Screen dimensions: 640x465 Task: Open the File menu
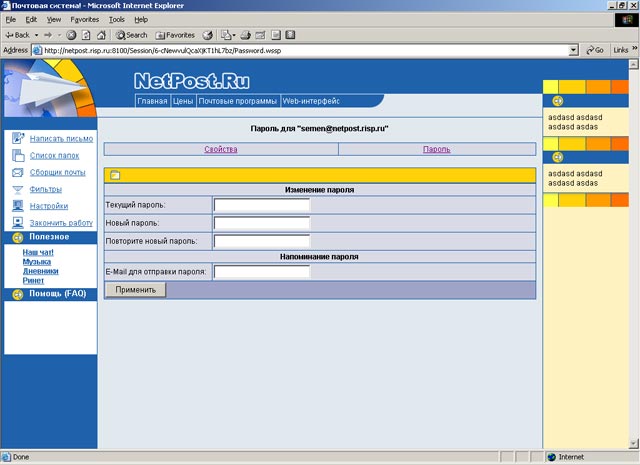tap(11, 20)
